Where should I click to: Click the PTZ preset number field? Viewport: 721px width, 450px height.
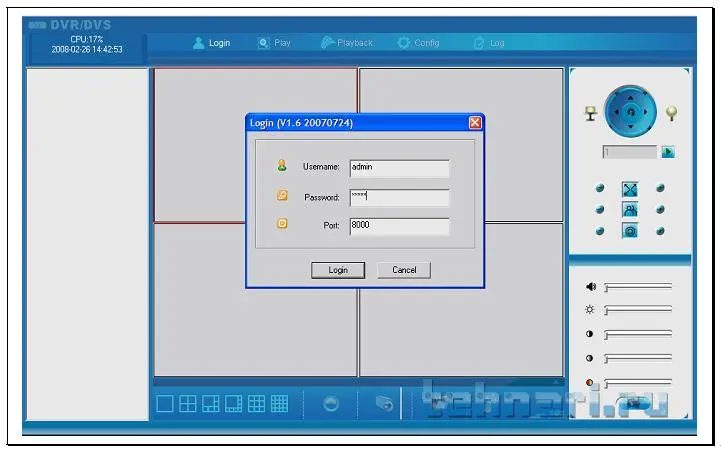[x=629, y=152]
